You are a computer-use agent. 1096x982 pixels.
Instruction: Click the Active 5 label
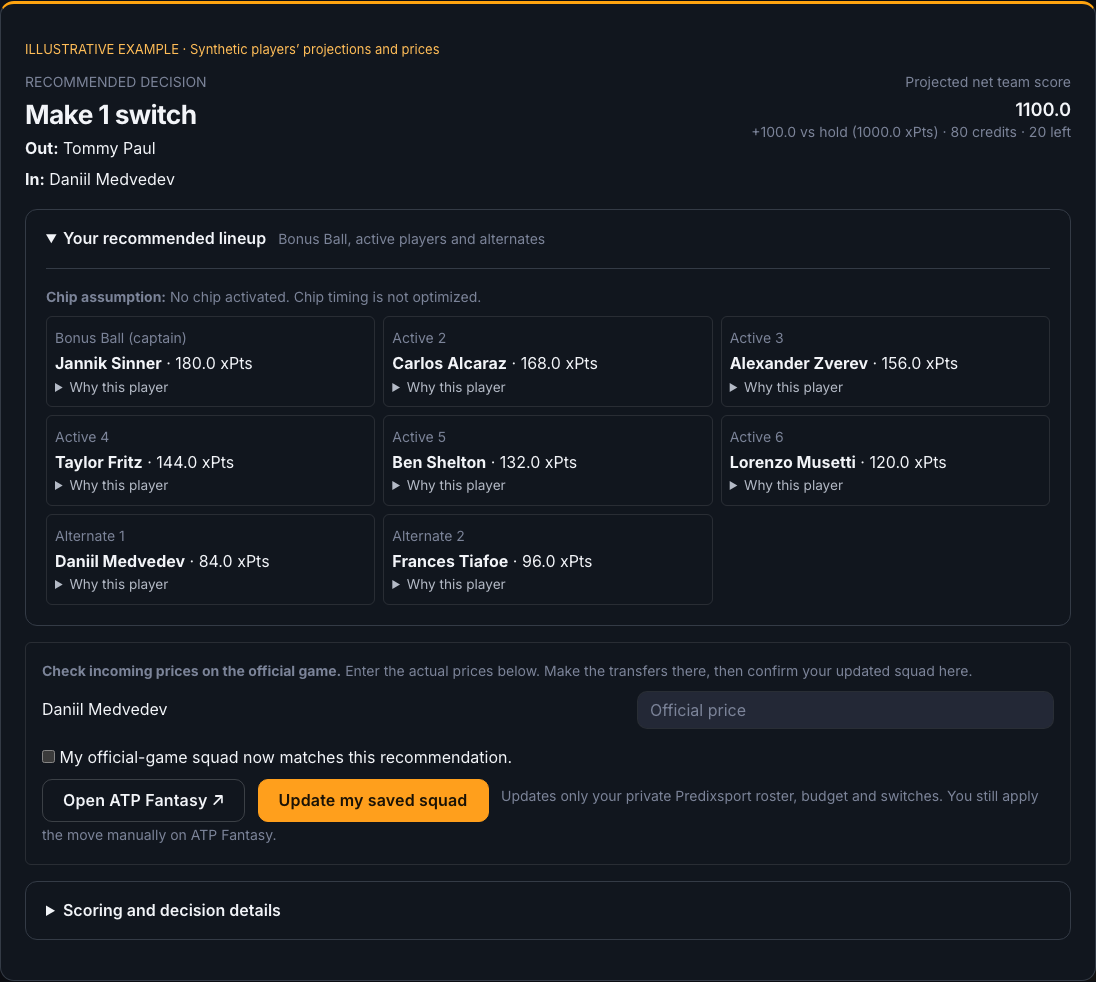tap(419, 437)
